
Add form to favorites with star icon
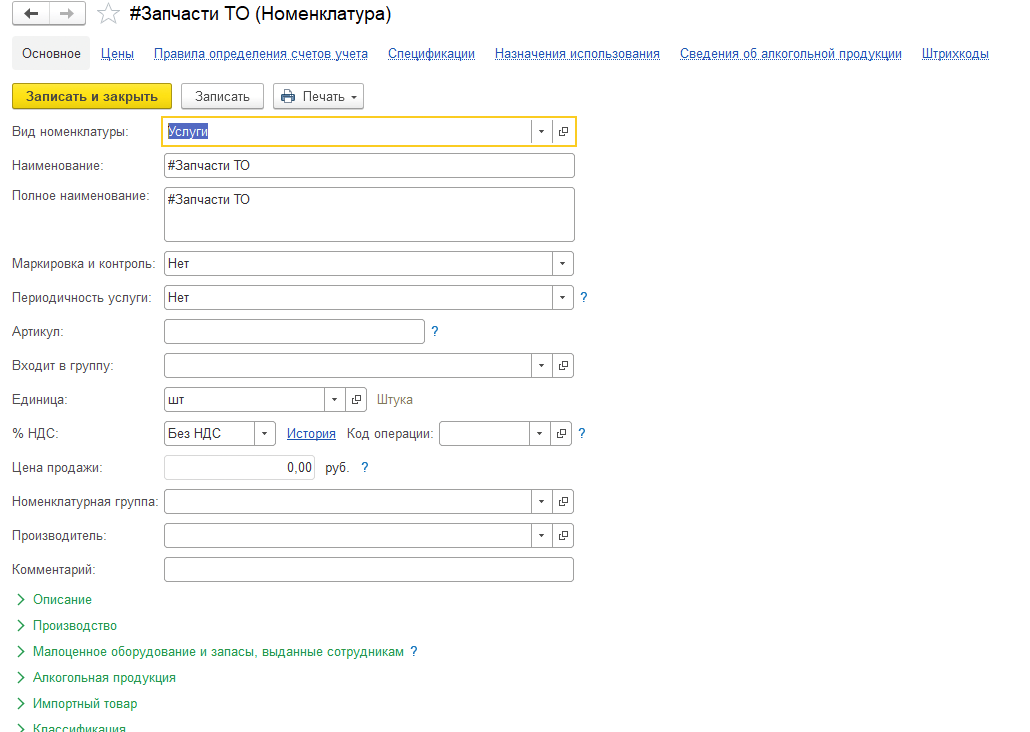pos(108,15)
